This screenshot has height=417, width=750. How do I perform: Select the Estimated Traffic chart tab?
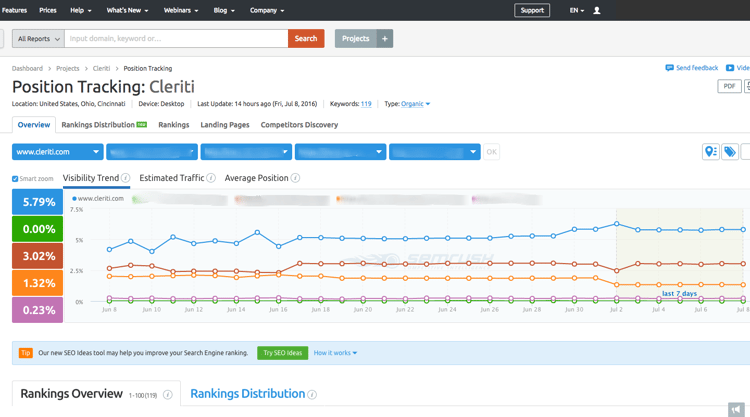[172, 178]
